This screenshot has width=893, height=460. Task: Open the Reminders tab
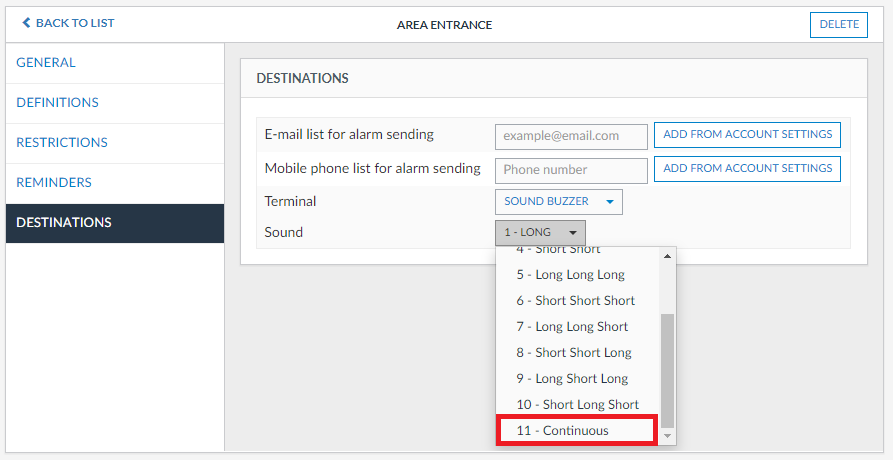54,183
